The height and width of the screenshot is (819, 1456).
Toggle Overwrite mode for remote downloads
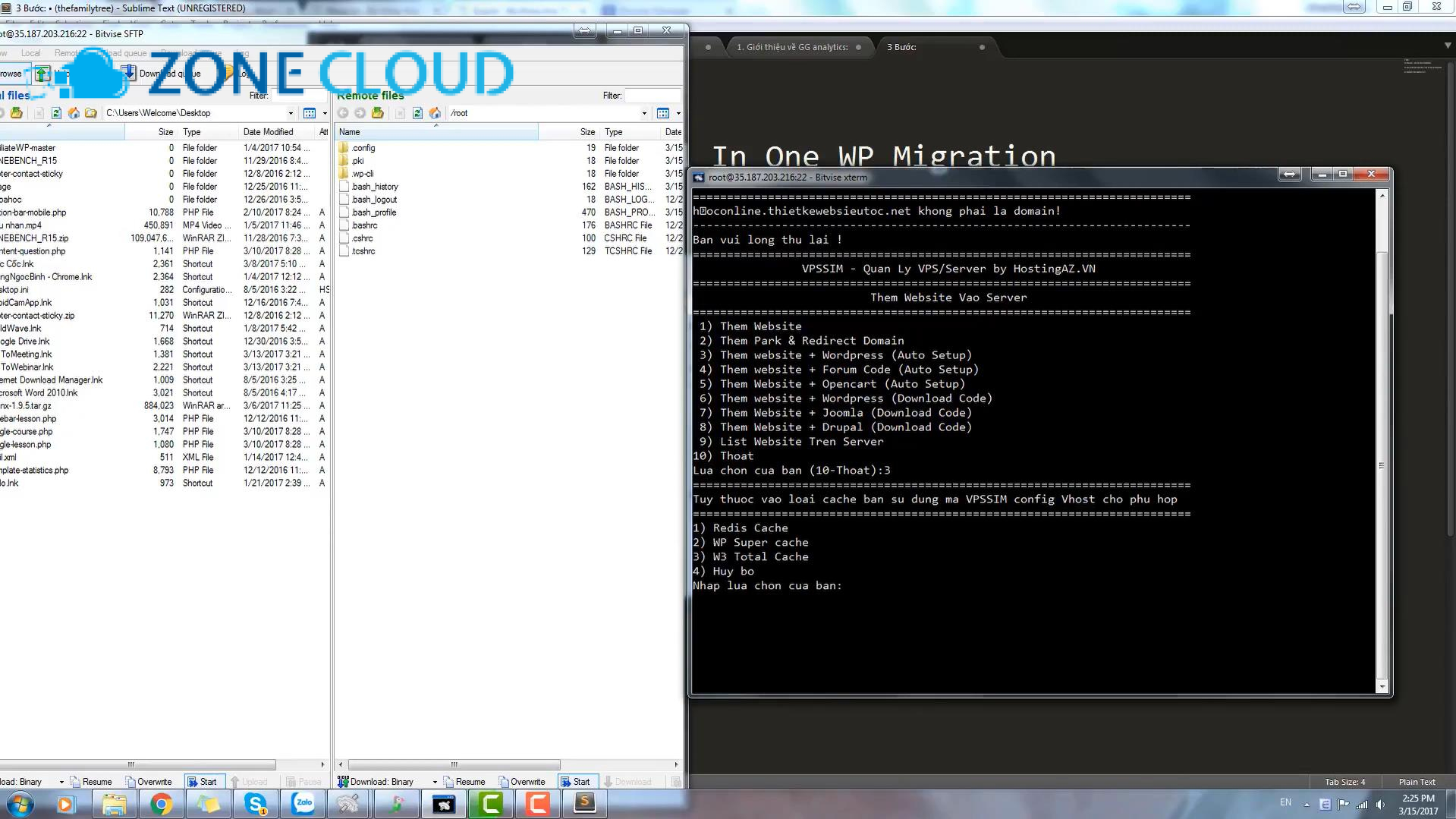[522, 782]
